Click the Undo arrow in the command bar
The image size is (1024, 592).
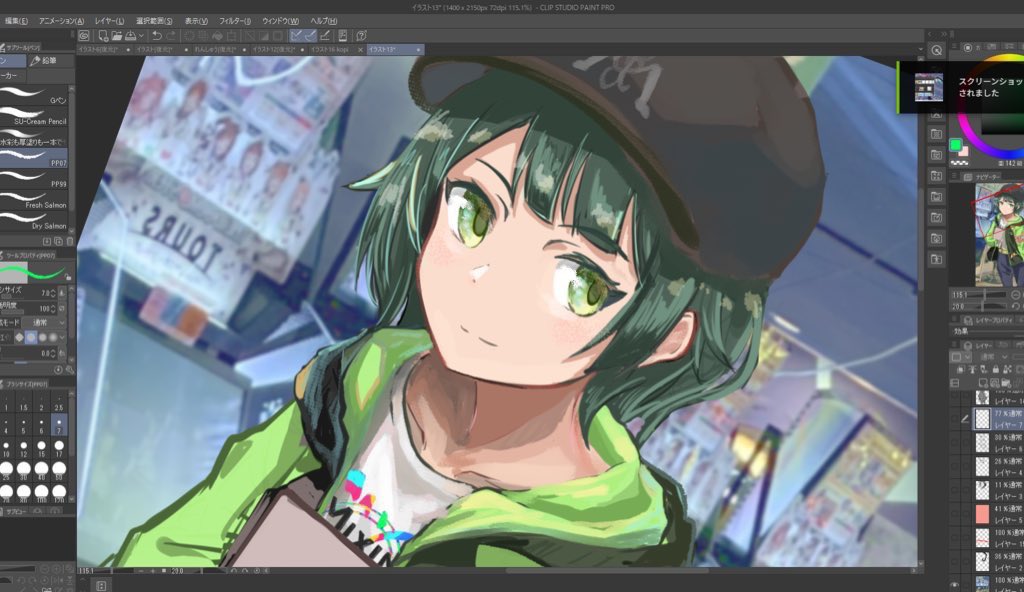156,36
